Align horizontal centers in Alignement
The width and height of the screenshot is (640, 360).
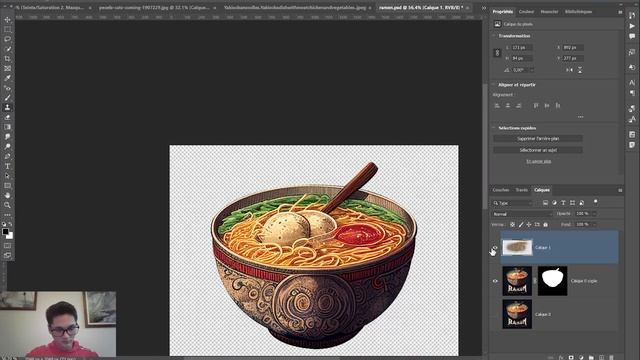508,106
